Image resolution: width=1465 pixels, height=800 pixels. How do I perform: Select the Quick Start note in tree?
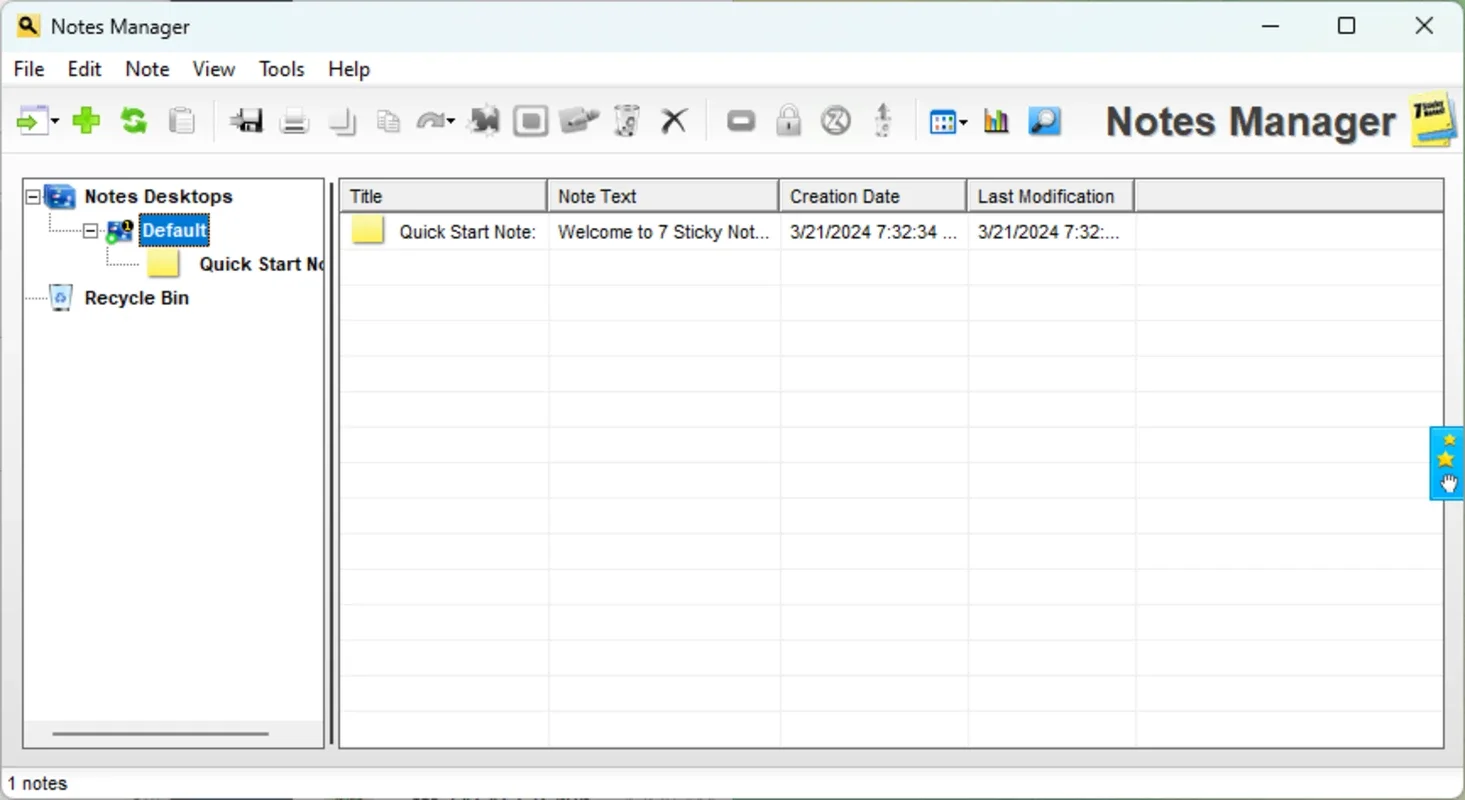(x=261, y=264)
